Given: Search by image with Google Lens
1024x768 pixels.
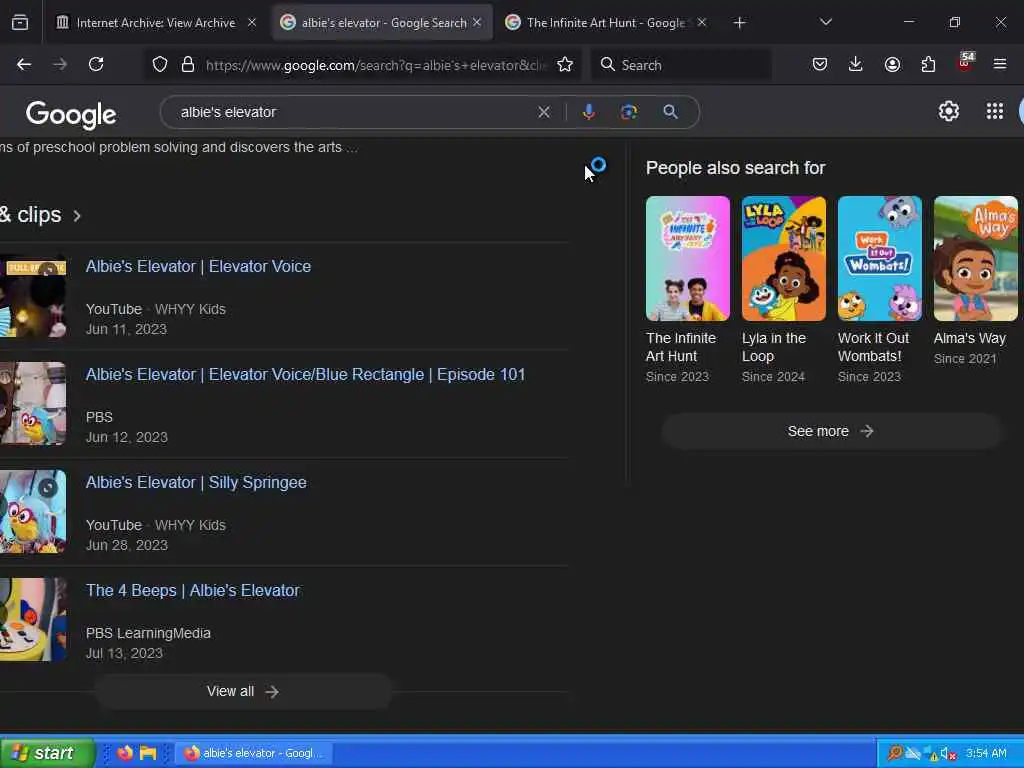Looking at the screenshot, I should pyautogui.click(x=628, y=112).
